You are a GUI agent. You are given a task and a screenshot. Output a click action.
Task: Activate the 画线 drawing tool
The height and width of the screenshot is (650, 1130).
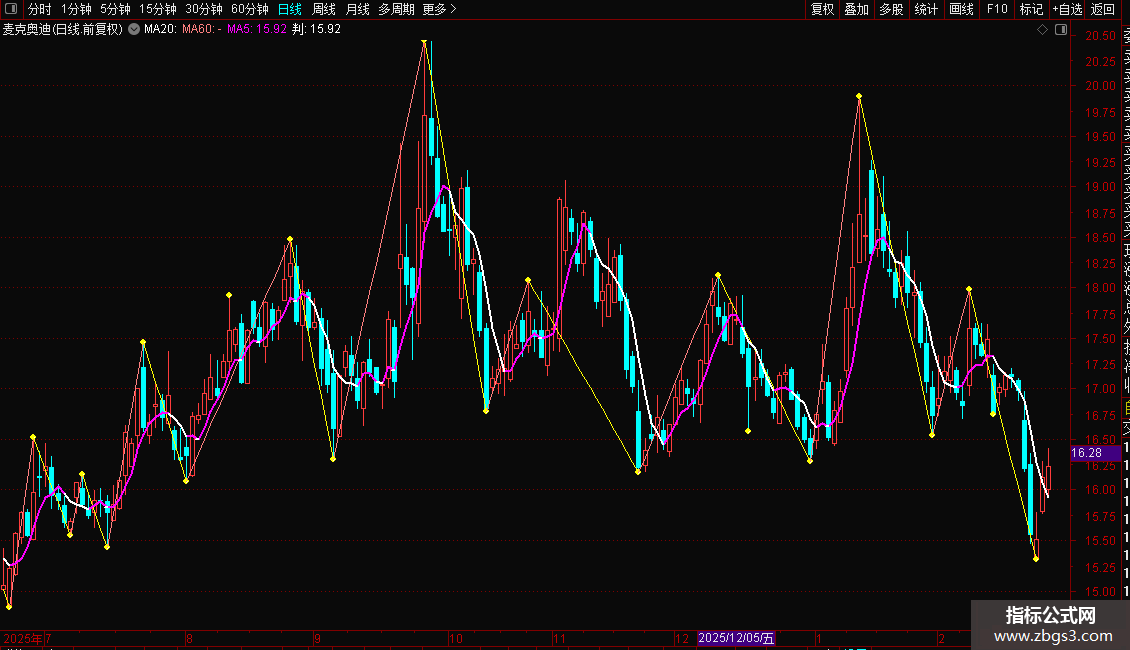click(x=961, y=9)
